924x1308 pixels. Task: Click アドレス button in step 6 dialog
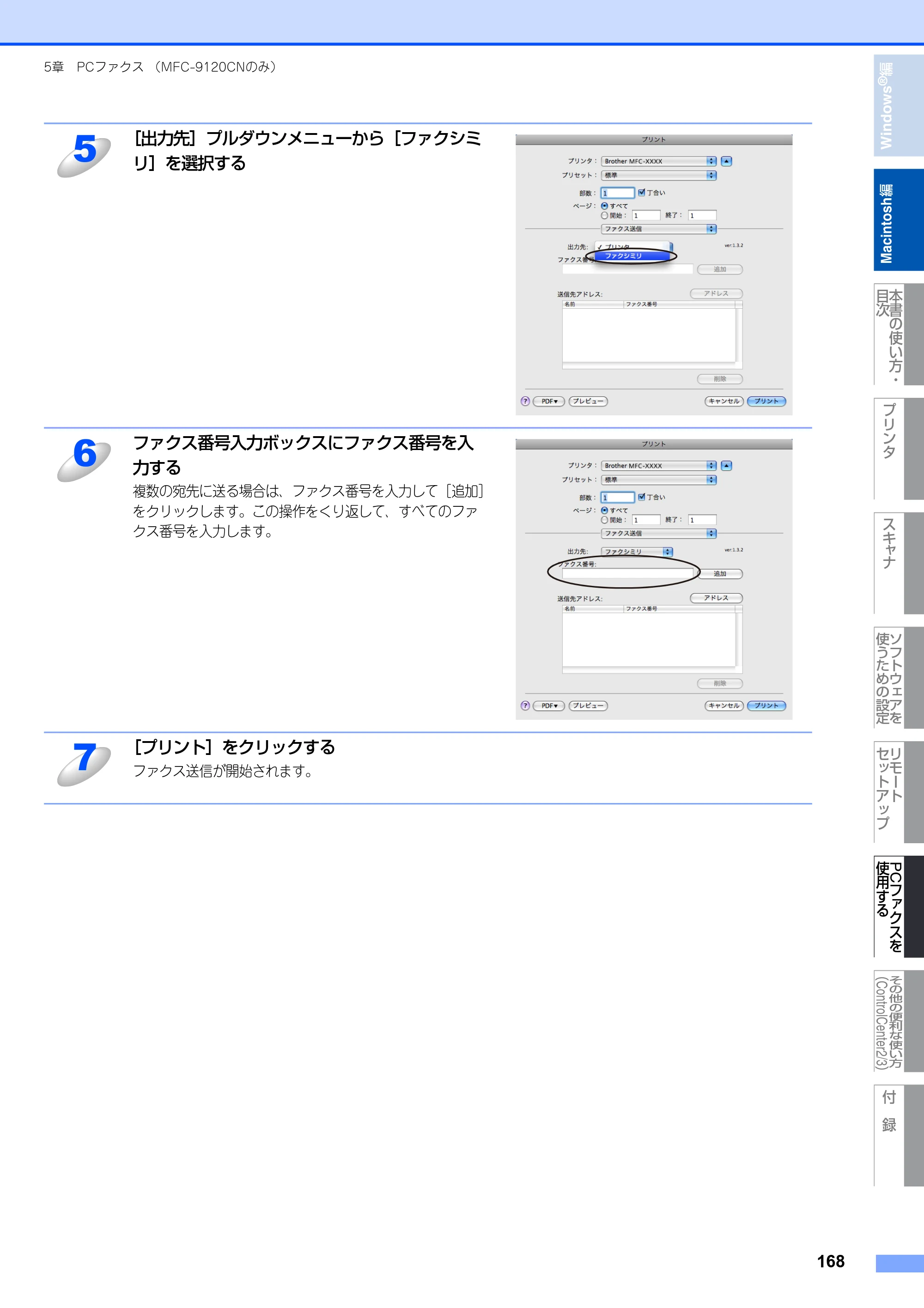716,597
